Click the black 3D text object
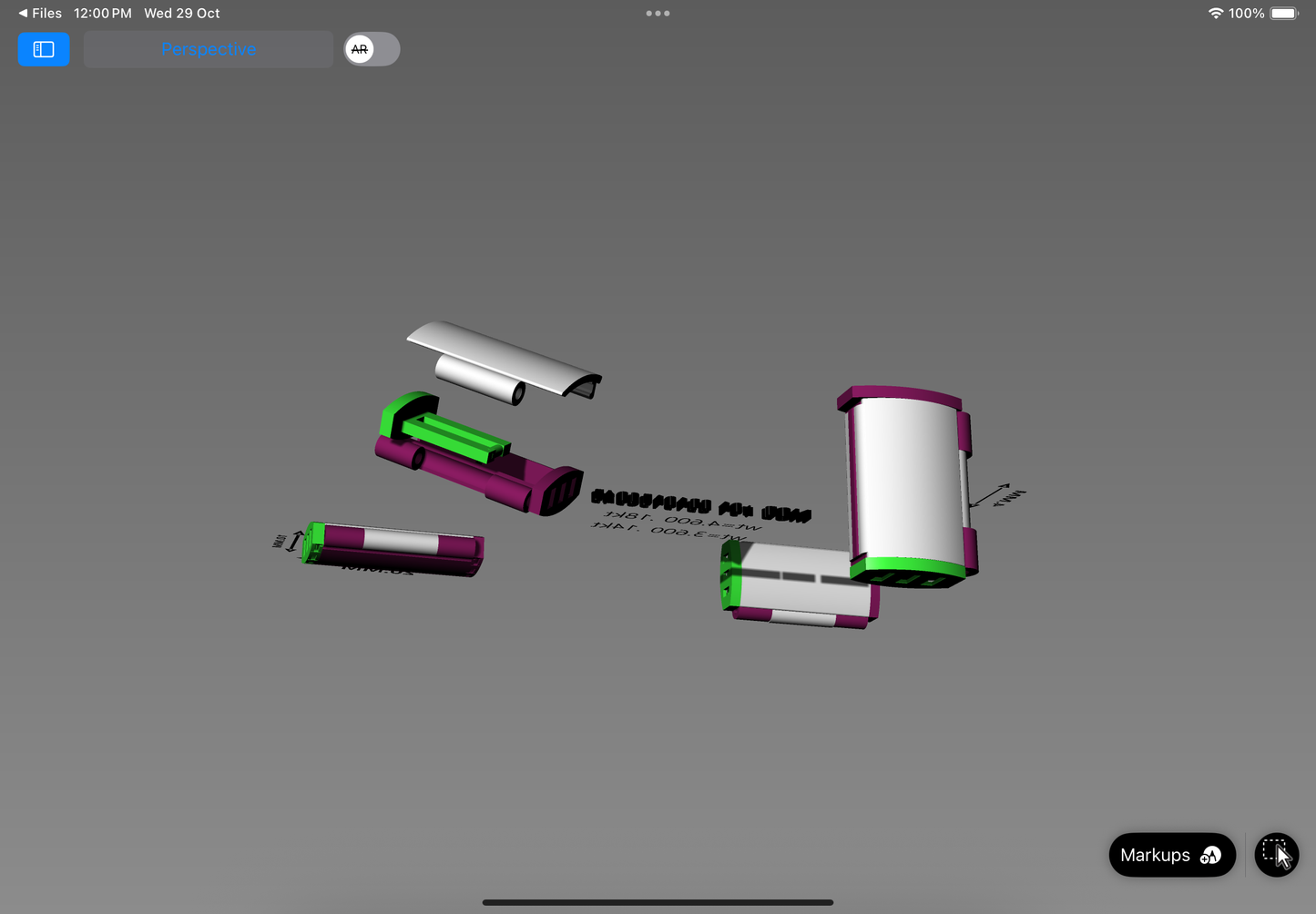The height and width of the screenshot is (914, 1316). point(699,504)
